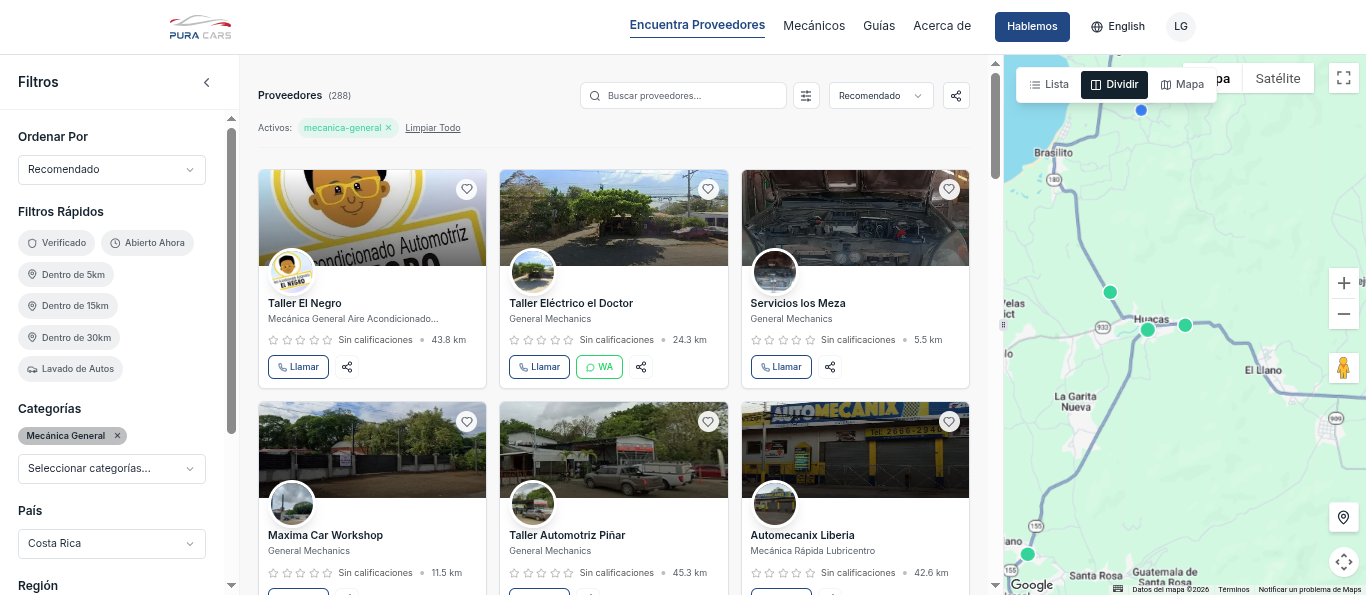Open Maxima Car Workshop title
The image size is (1366, 595).
pyautogui.click(x=326, y=536)
